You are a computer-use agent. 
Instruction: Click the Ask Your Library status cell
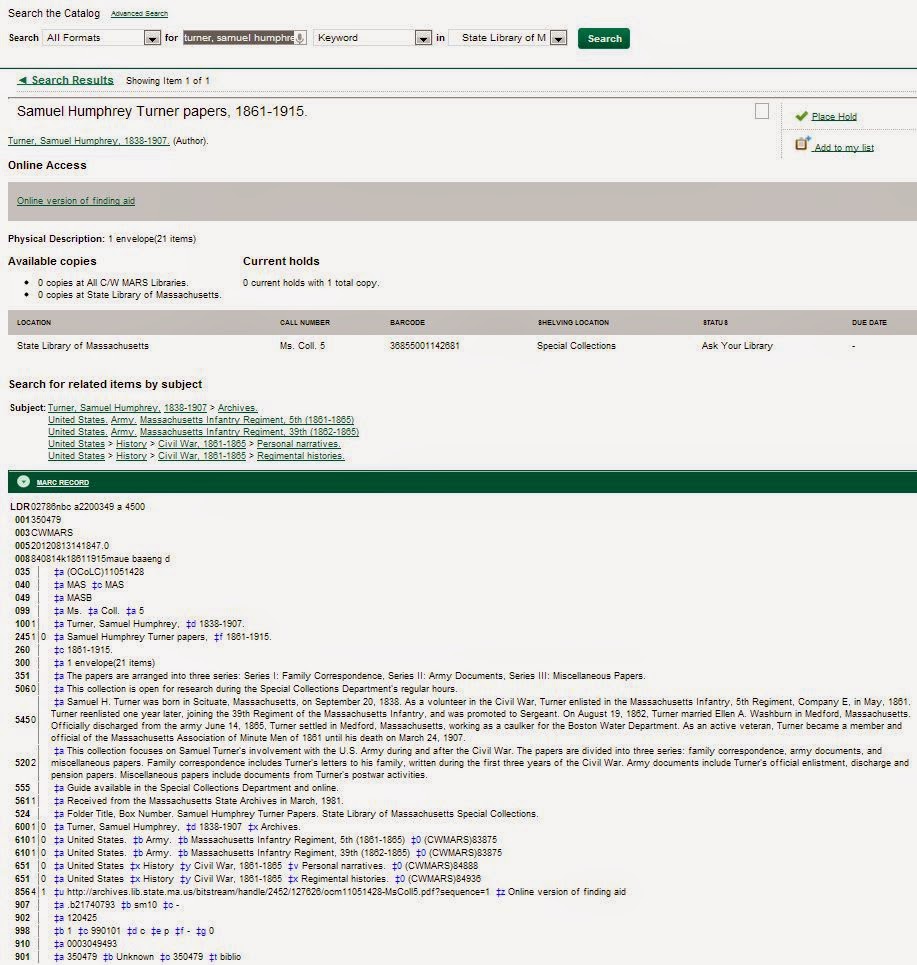click(x=737, y=346)
